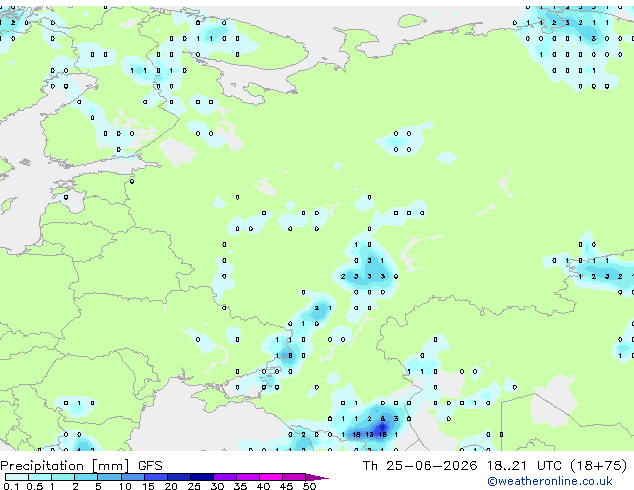Click the "0.5" legend scale label
This screenshot has width=634, height=490.
point(34,486)
